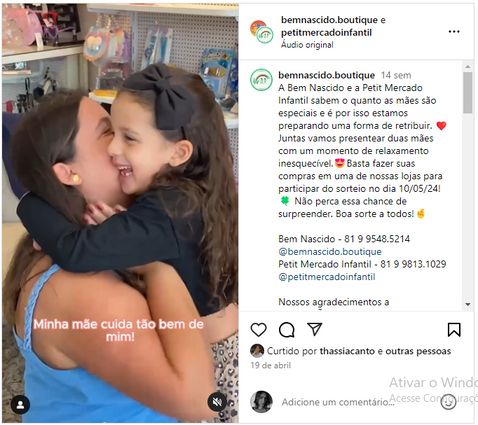Click the Áudio original link

point(307,45)
